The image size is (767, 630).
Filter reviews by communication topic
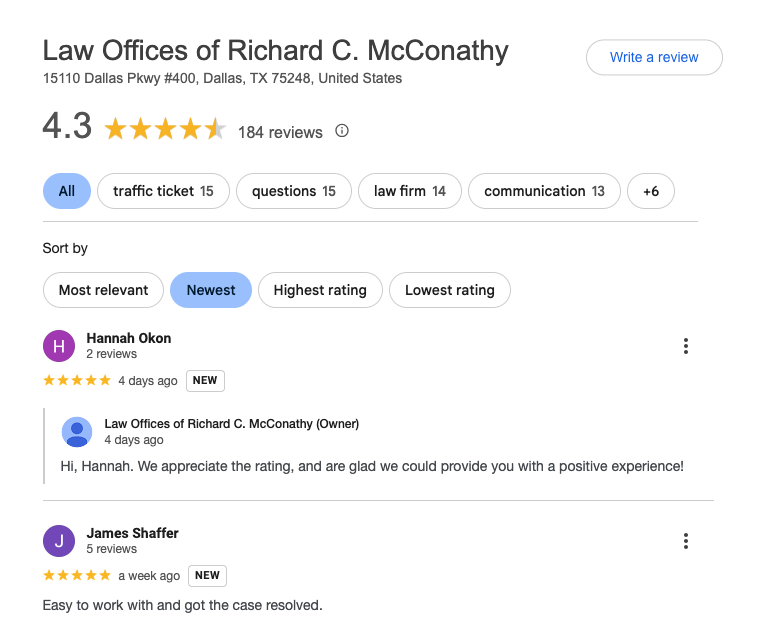pos(544,191)
